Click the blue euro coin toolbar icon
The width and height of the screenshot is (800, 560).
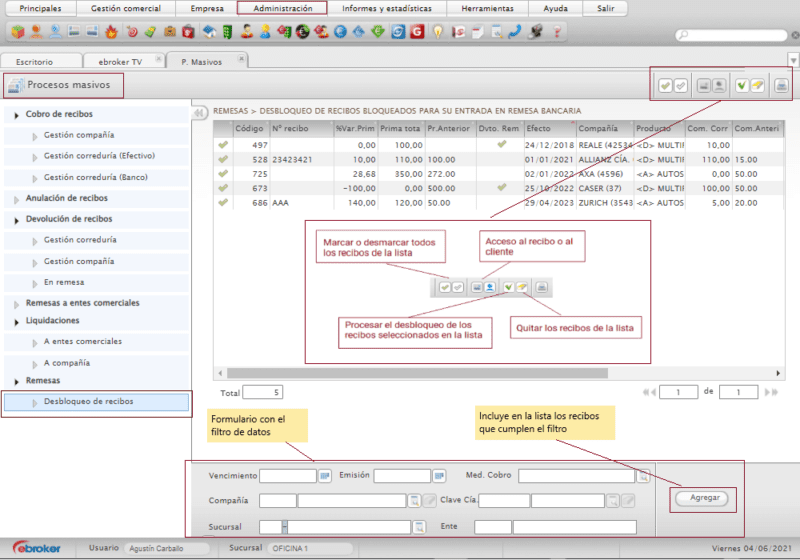click(340, 32)
